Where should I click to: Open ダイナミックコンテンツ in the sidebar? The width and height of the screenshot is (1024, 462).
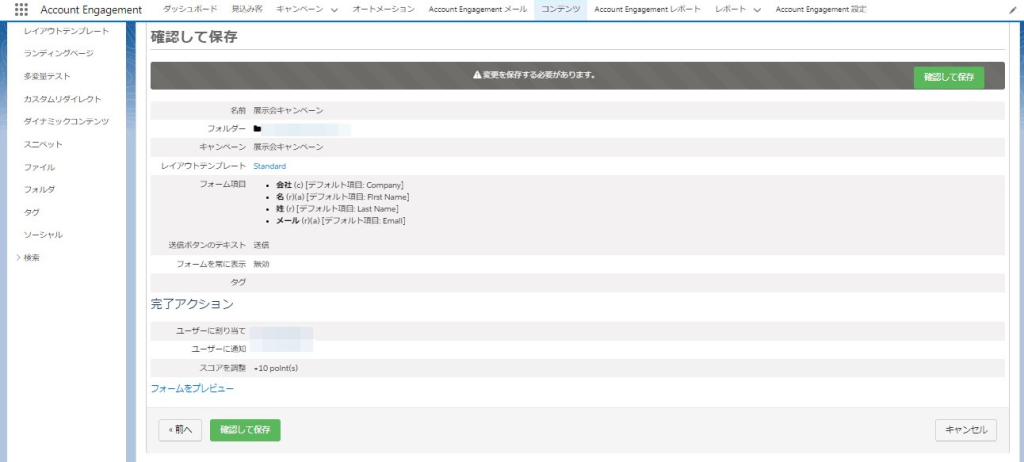click(66, 122)
